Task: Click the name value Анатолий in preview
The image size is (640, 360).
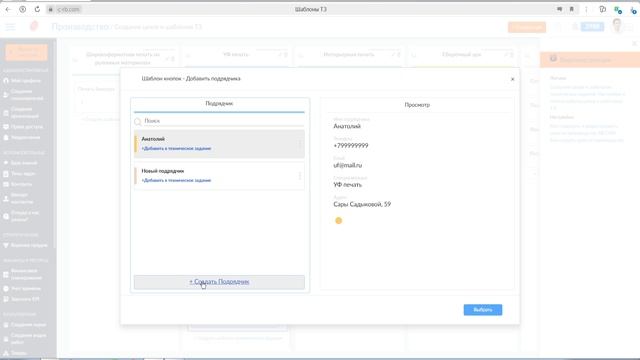Action: [347, 126]
